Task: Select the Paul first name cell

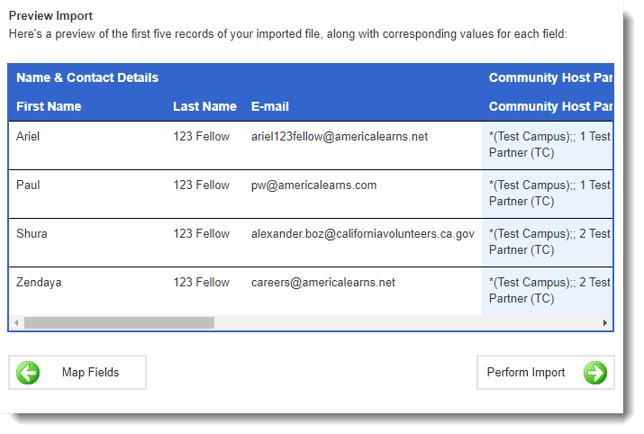Action: coord(29,185)
